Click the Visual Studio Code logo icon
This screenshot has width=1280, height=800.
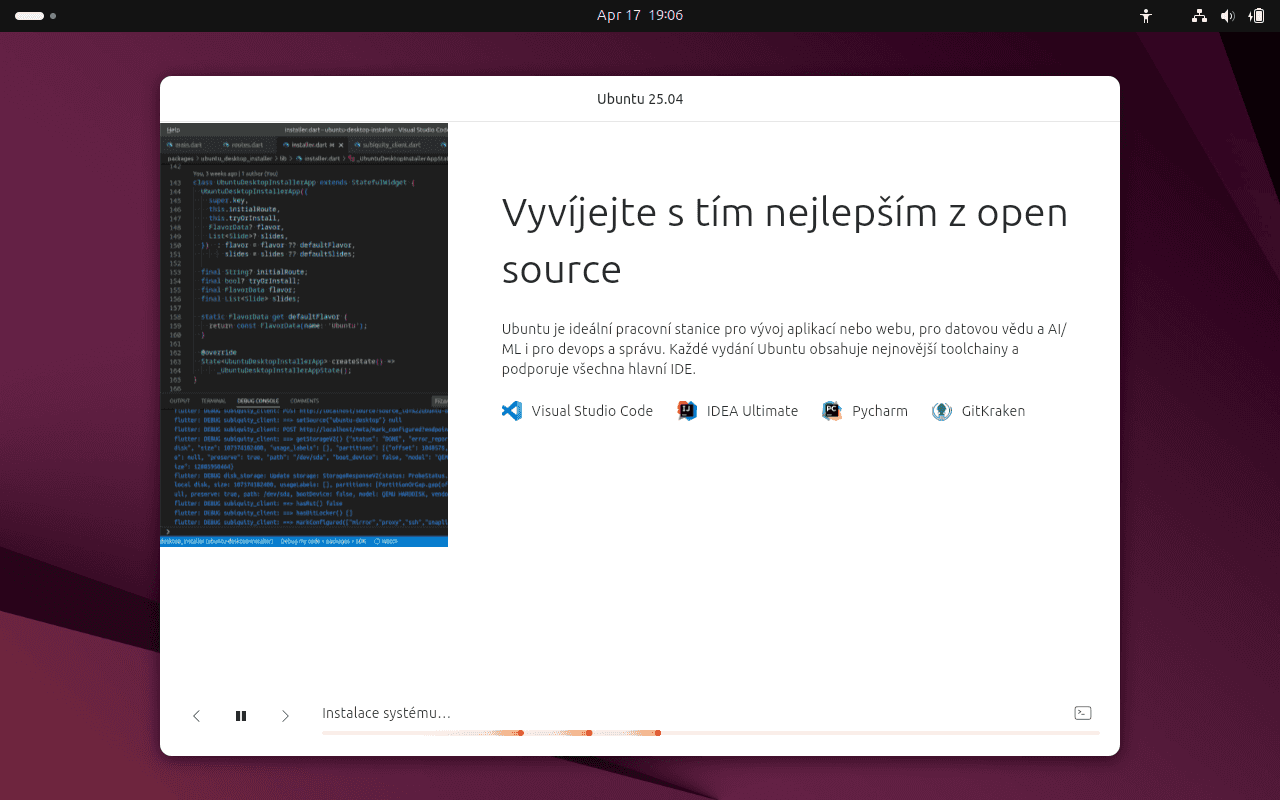pos(512,411)
